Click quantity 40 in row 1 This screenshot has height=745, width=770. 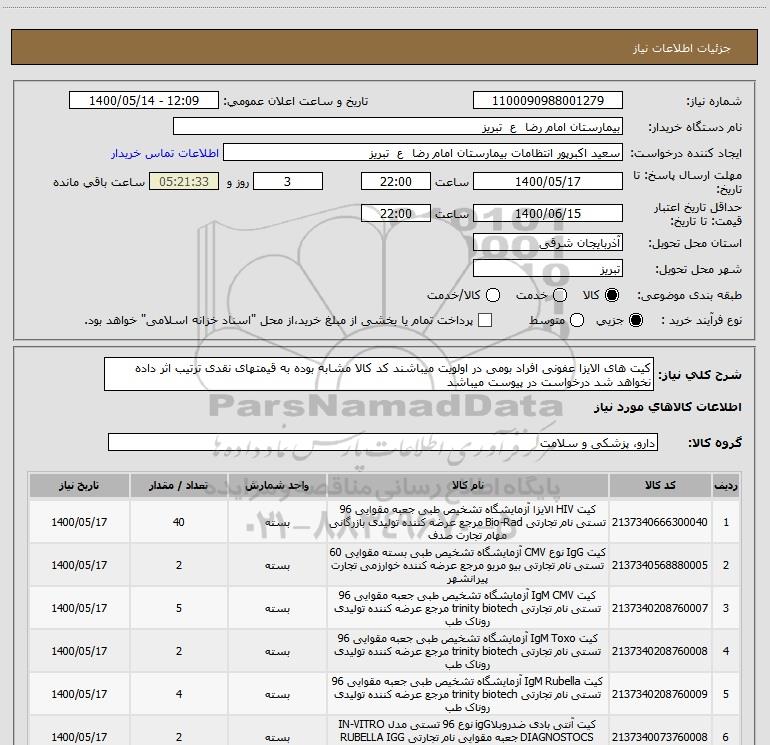tap(178, 522)
